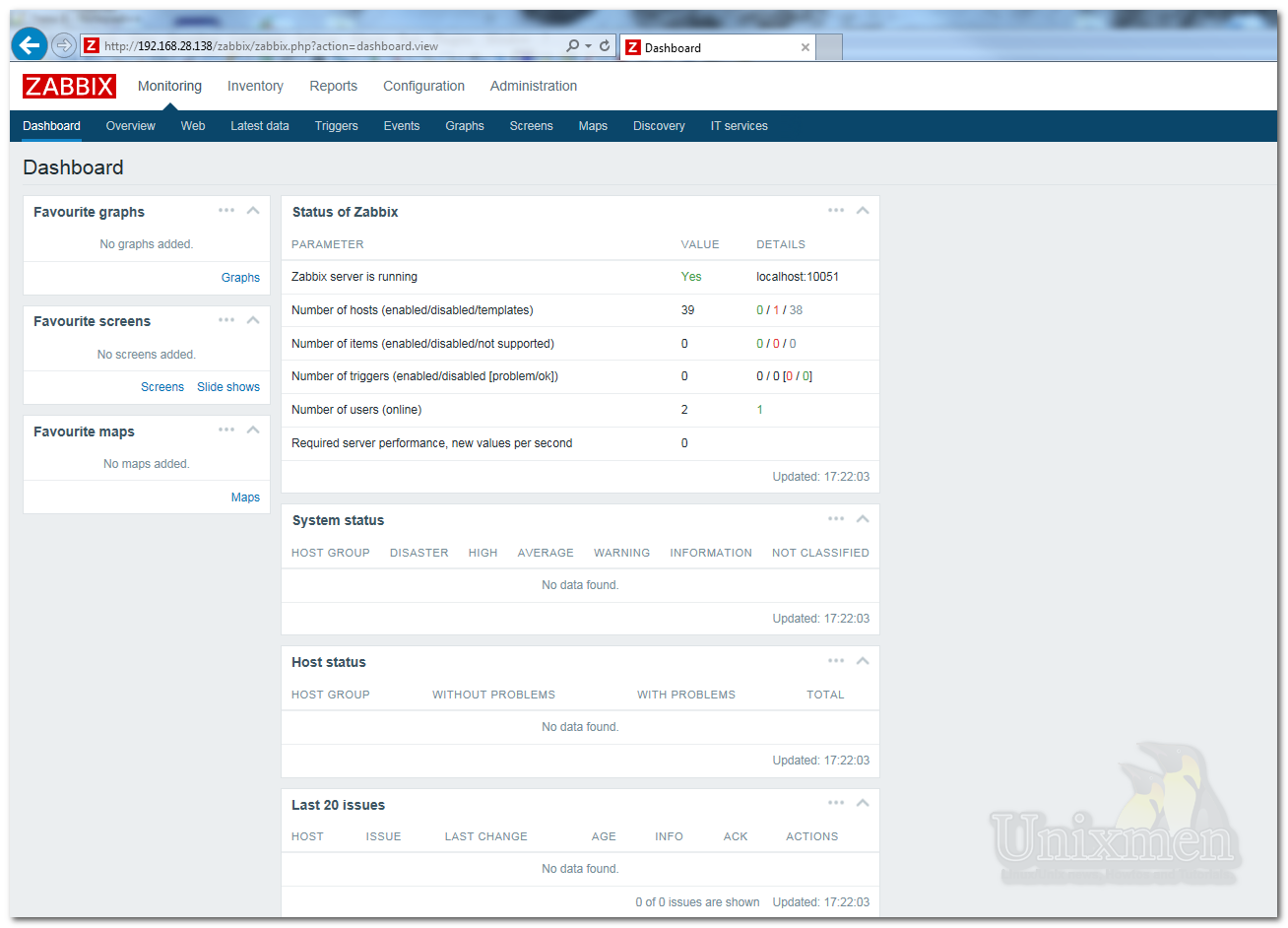Click 'Number of items' parameter row
This screenshot has height=928, width=1288.
point(580,344)
